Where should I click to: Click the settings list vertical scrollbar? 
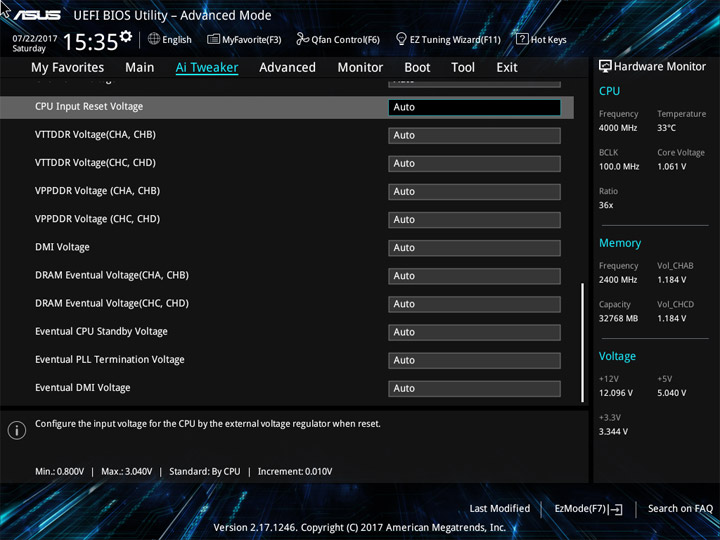[x=582, y=343]
